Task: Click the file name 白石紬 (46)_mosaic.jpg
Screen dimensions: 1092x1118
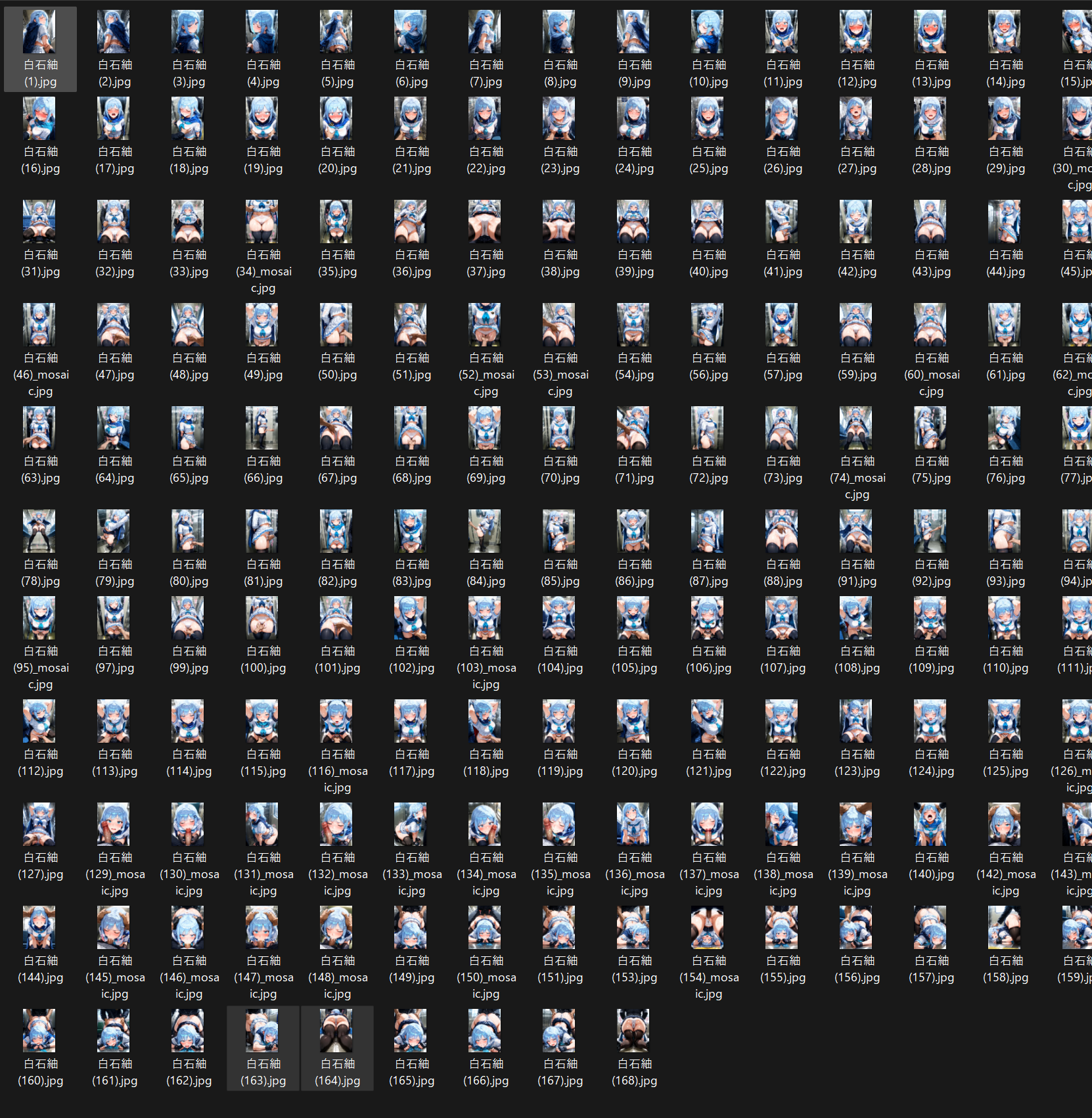Action: click(x=40, y=374)
